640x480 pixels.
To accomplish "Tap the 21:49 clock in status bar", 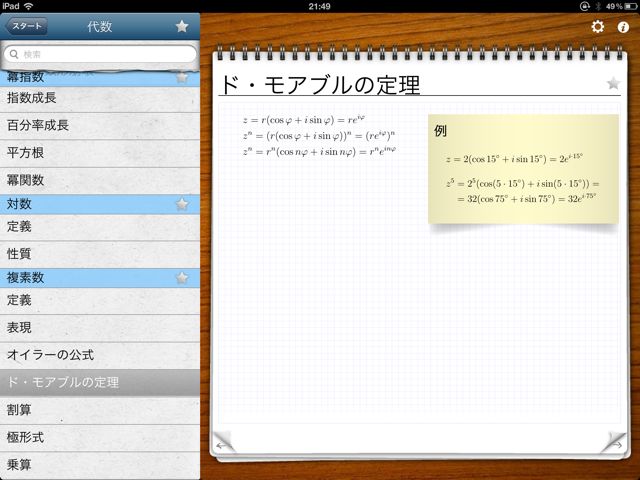I will point(320,6).
